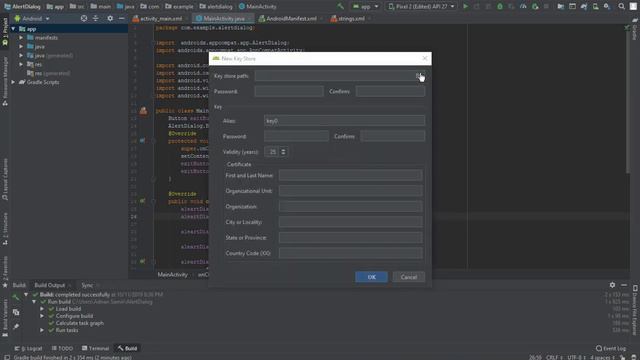
Task: Click the keystore Password field beside Confirm
Action: point(289,91)
